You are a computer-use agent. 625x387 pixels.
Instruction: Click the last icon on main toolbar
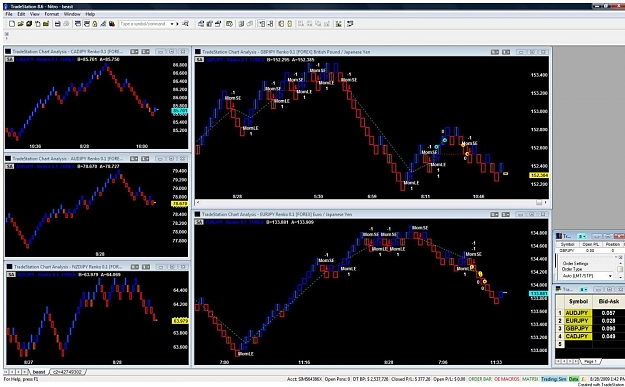[x=350, y=24]
